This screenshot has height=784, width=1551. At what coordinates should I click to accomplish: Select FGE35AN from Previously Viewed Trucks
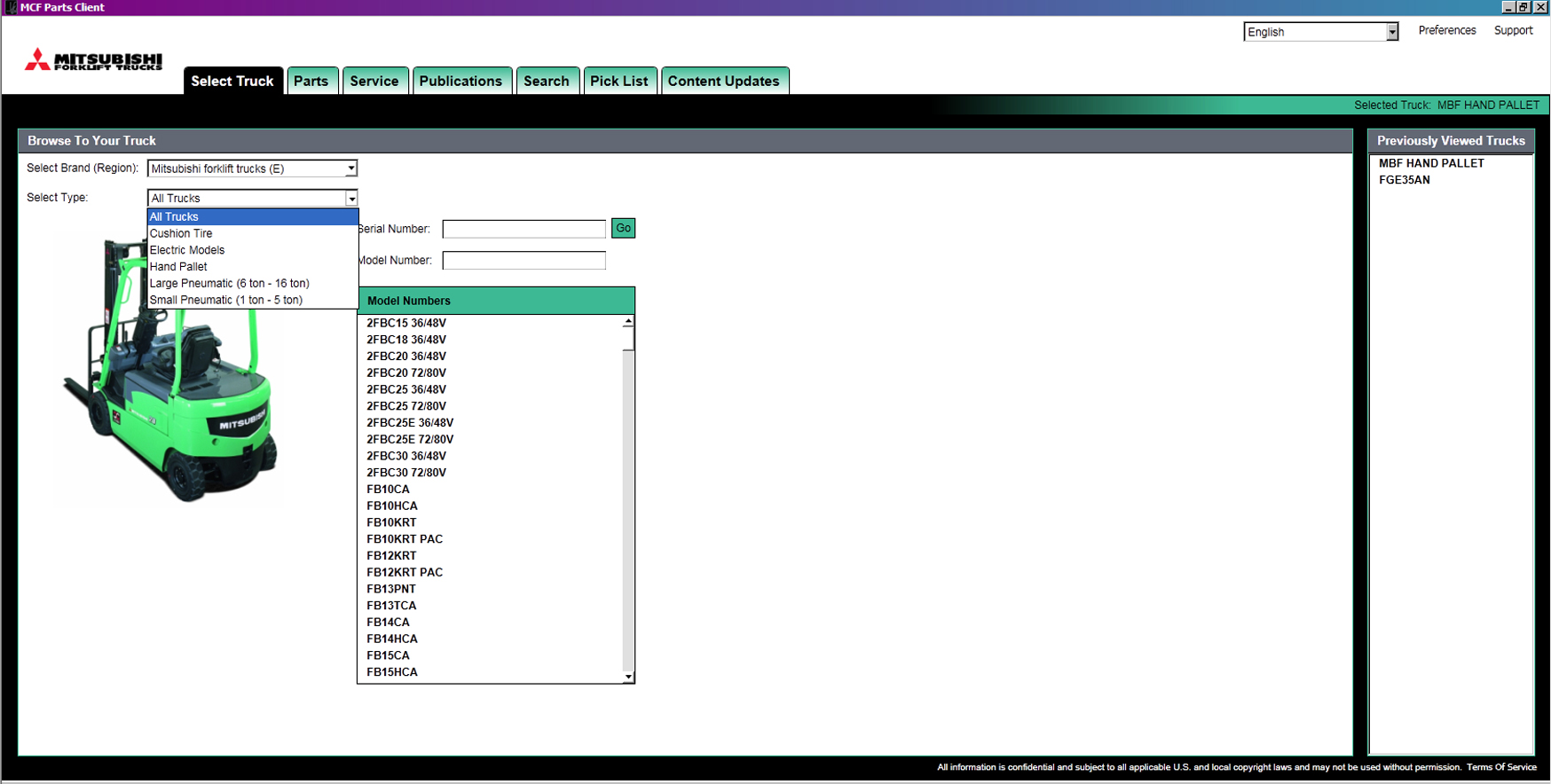pos(1404,180)
